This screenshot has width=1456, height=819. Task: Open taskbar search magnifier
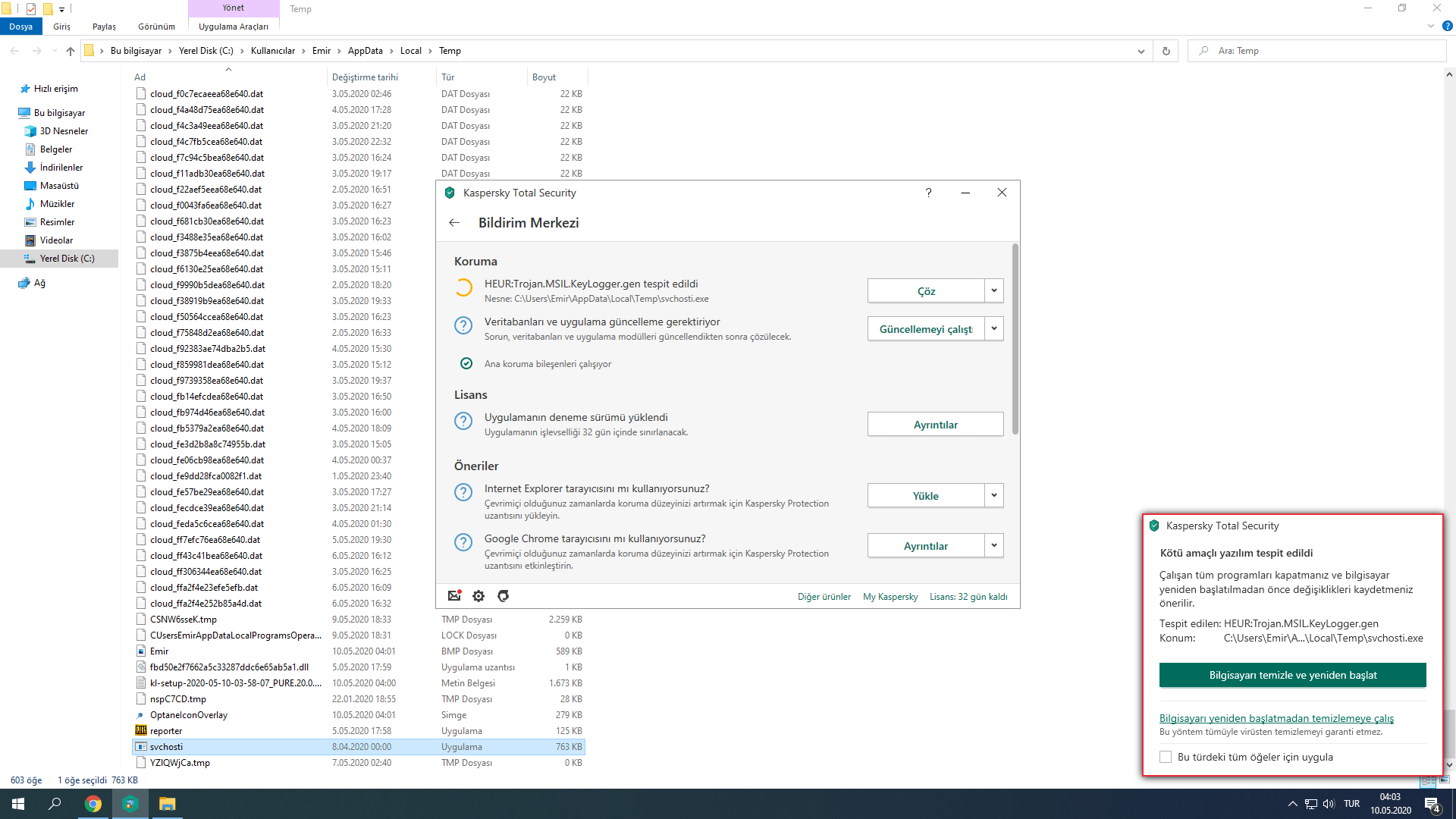click(55, 804)
